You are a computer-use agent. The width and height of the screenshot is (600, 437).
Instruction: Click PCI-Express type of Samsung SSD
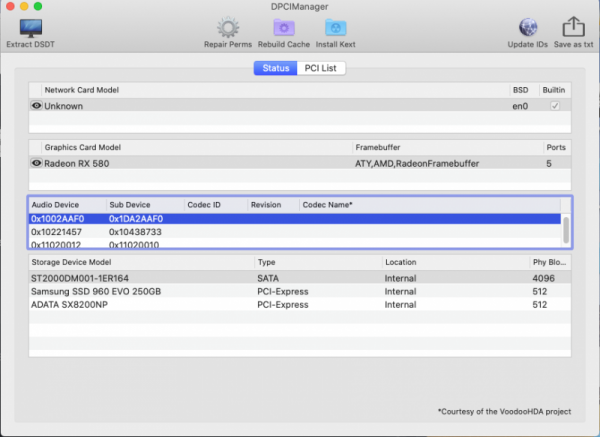tap(283, 292)
